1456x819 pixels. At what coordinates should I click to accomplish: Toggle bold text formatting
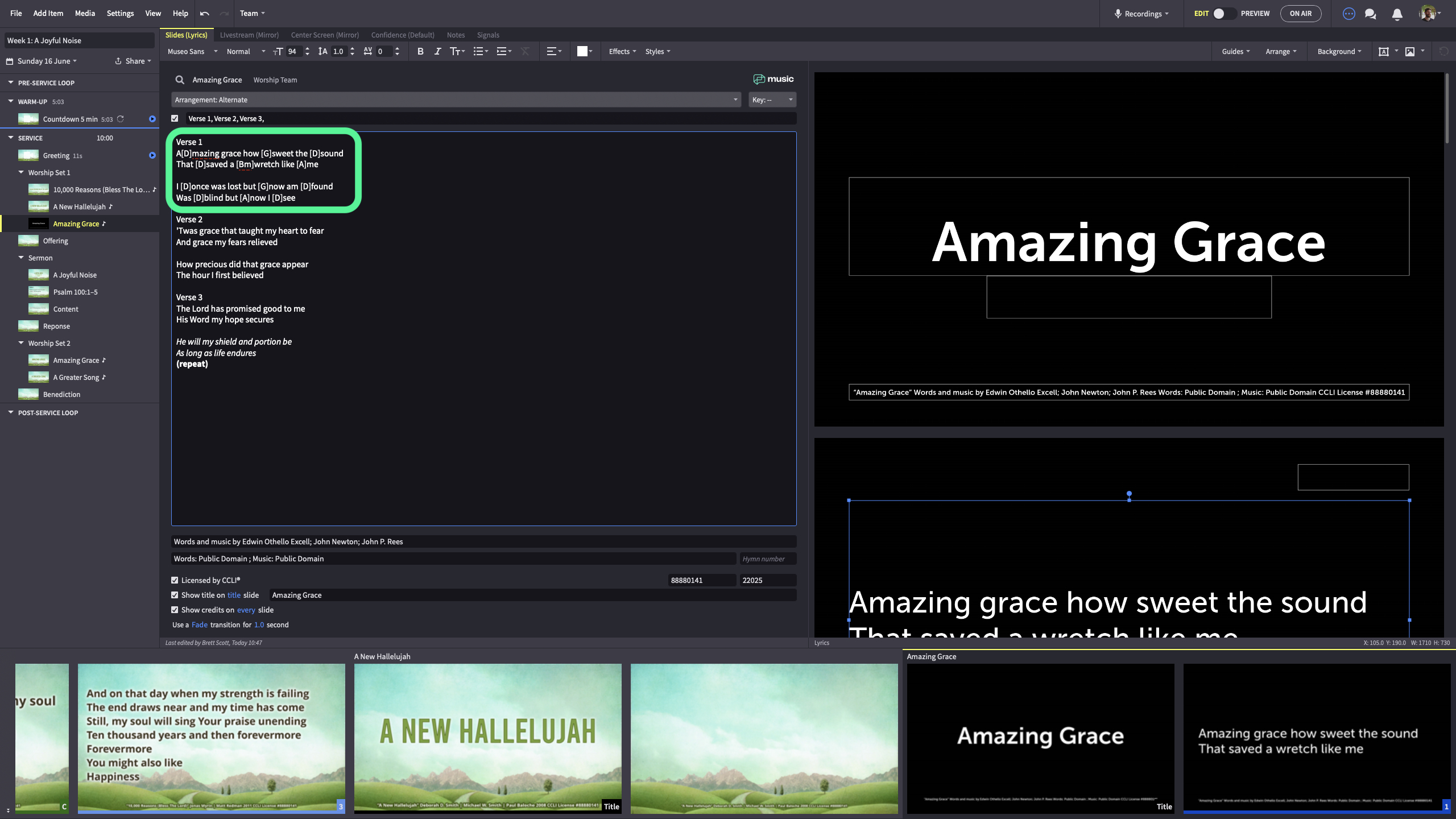click(420, 52)
